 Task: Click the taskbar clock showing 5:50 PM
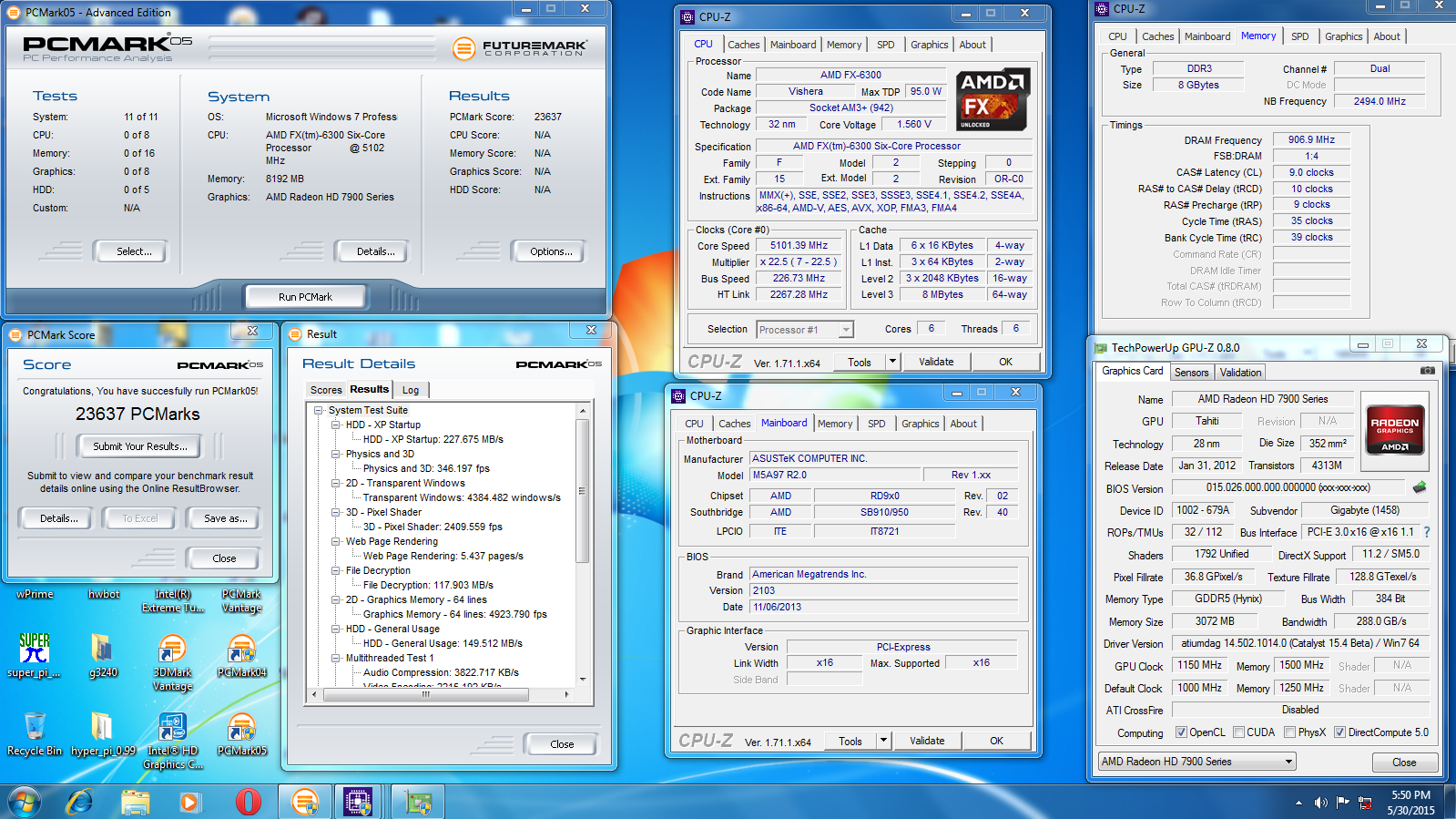tap(1410, 803)
